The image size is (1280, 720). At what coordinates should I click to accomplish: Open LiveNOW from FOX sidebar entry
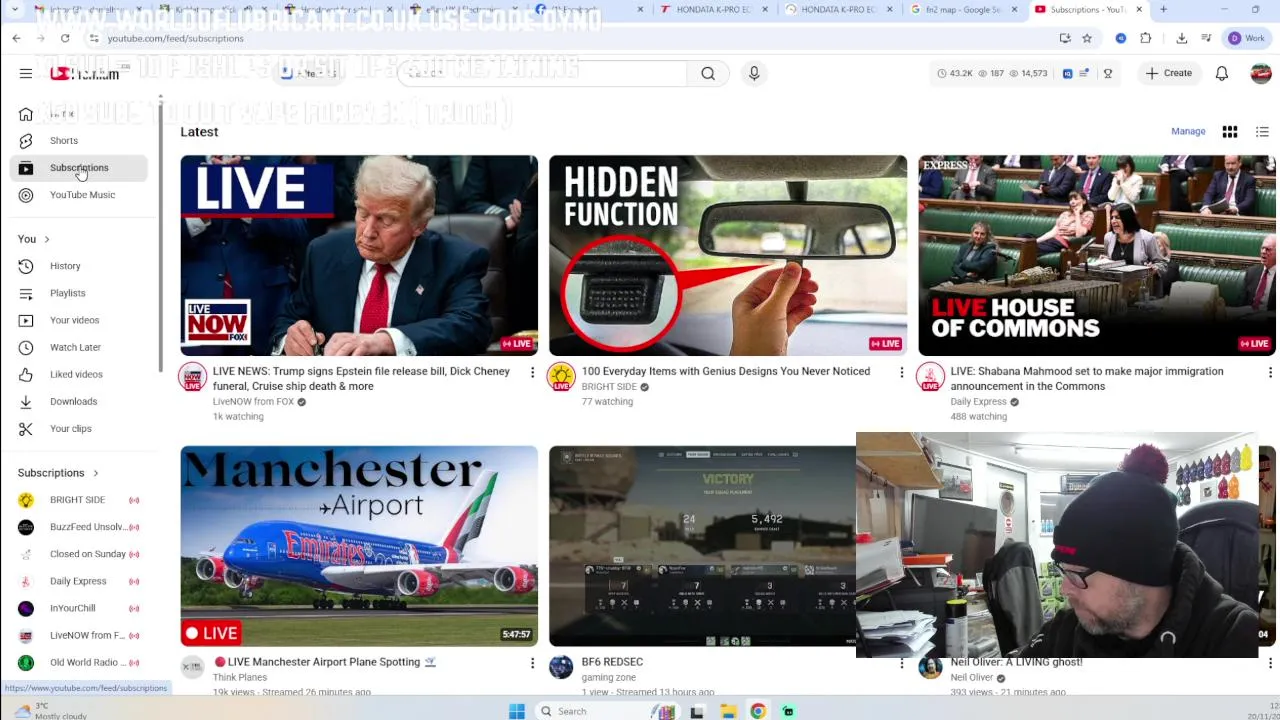click(80, 635)
